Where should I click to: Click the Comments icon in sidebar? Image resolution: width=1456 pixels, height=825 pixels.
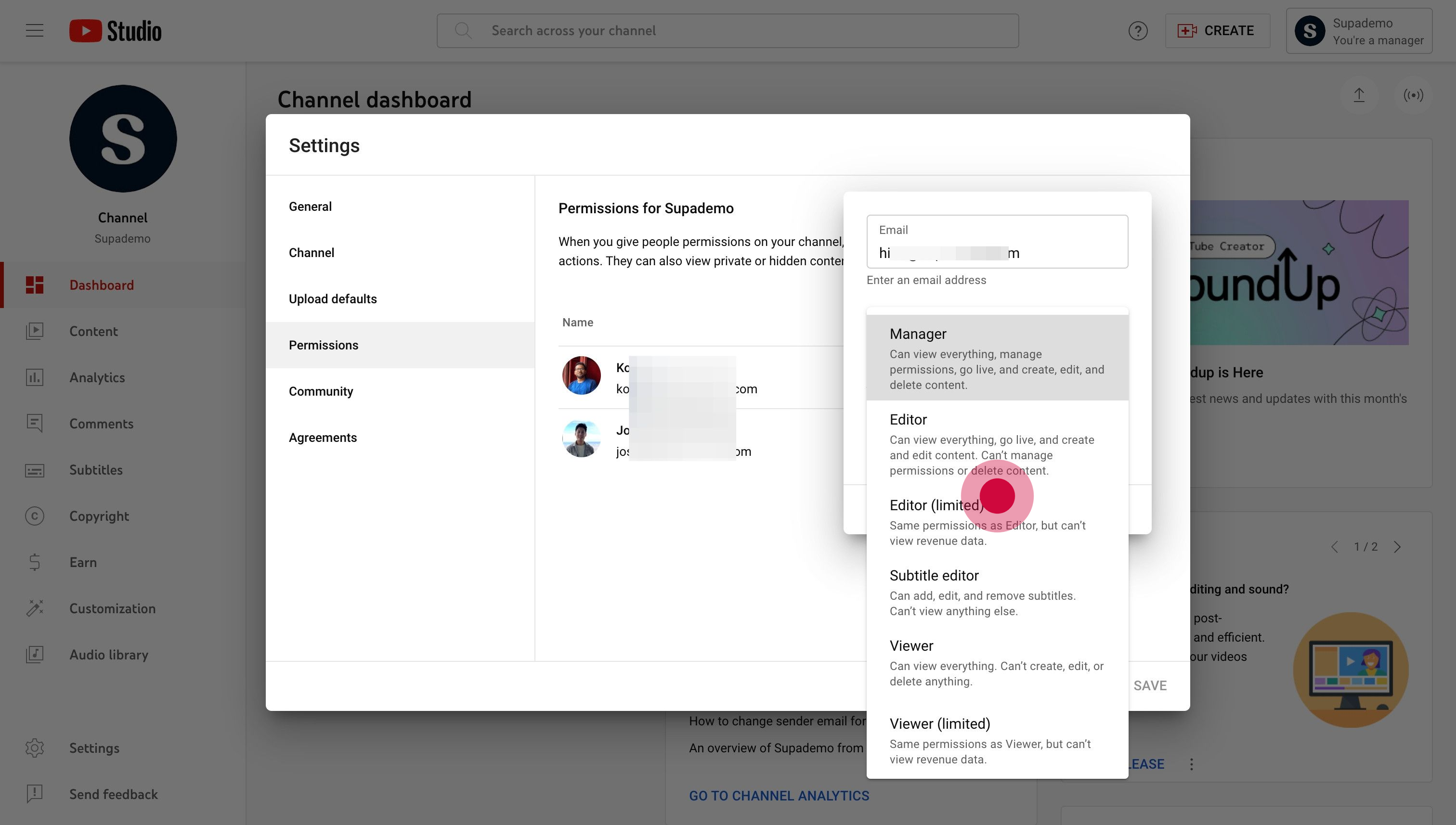click(x=35, y=424)
